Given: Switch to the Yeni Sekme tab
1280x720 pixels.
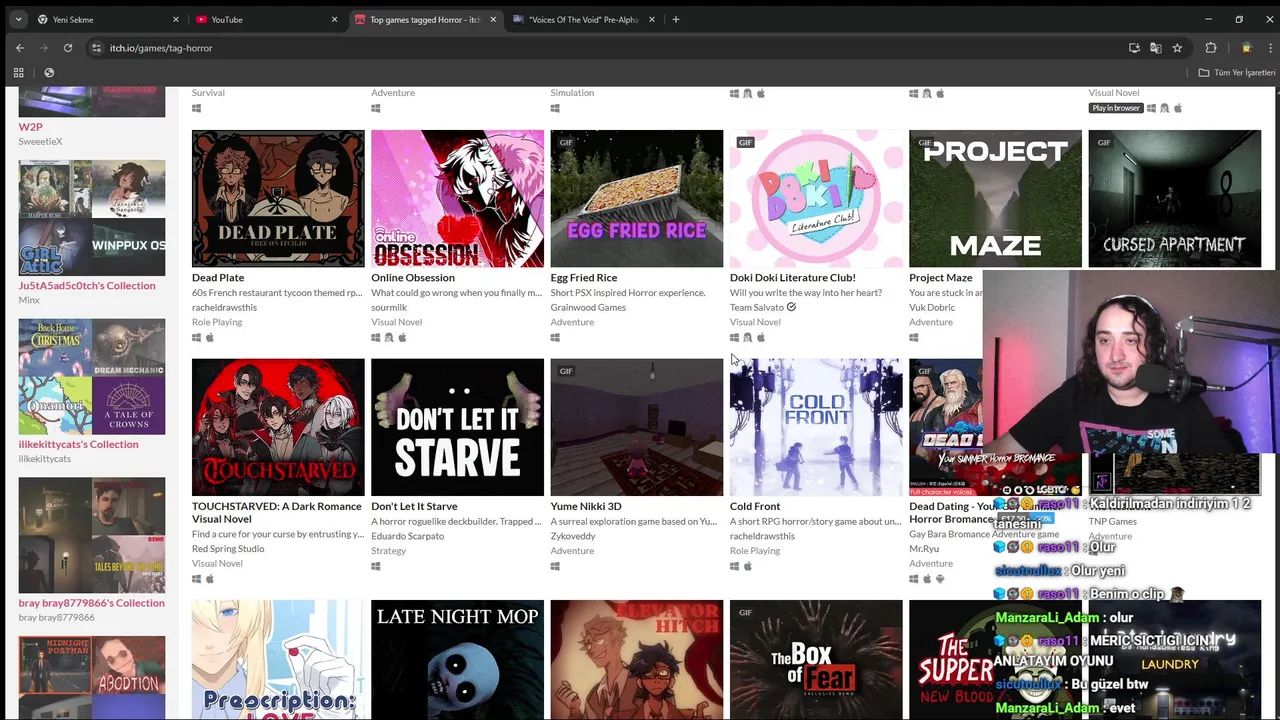Looking at the screenshot, I should click(x=108, y=19).
